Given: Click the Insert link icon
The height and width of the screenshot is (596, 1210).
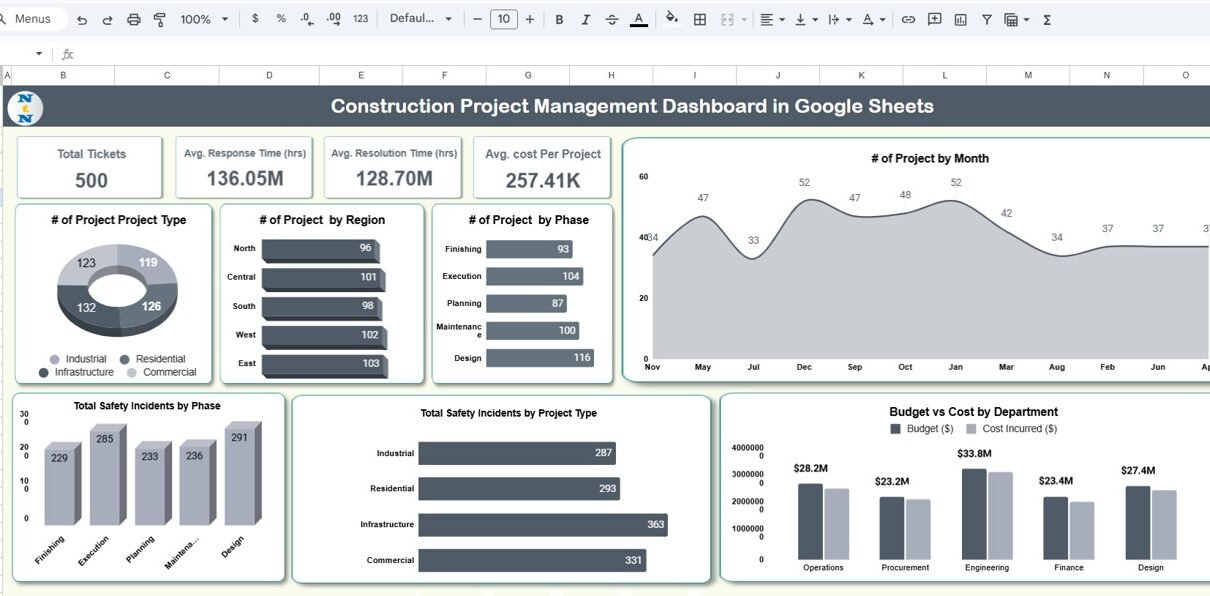Looking at the screenshot, I should point(908,19).
